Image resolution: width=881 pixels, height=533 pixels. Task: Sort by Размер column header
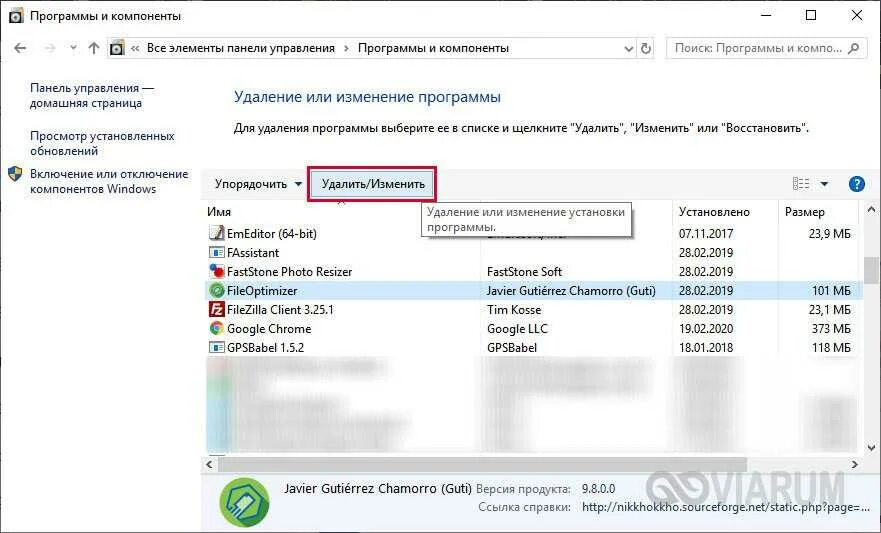pyautogui.click(x=805, y=212)
